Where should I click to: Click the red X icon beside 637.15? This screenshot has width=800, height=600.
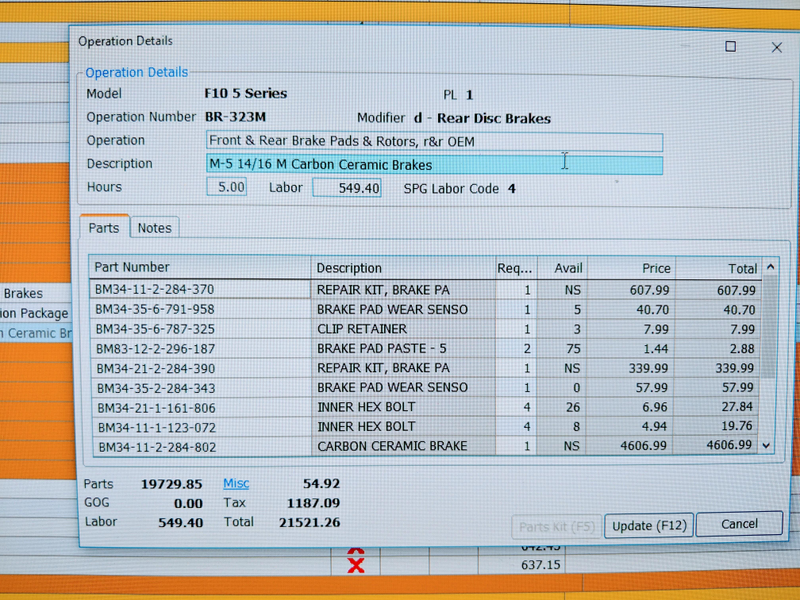pos(356,565)
